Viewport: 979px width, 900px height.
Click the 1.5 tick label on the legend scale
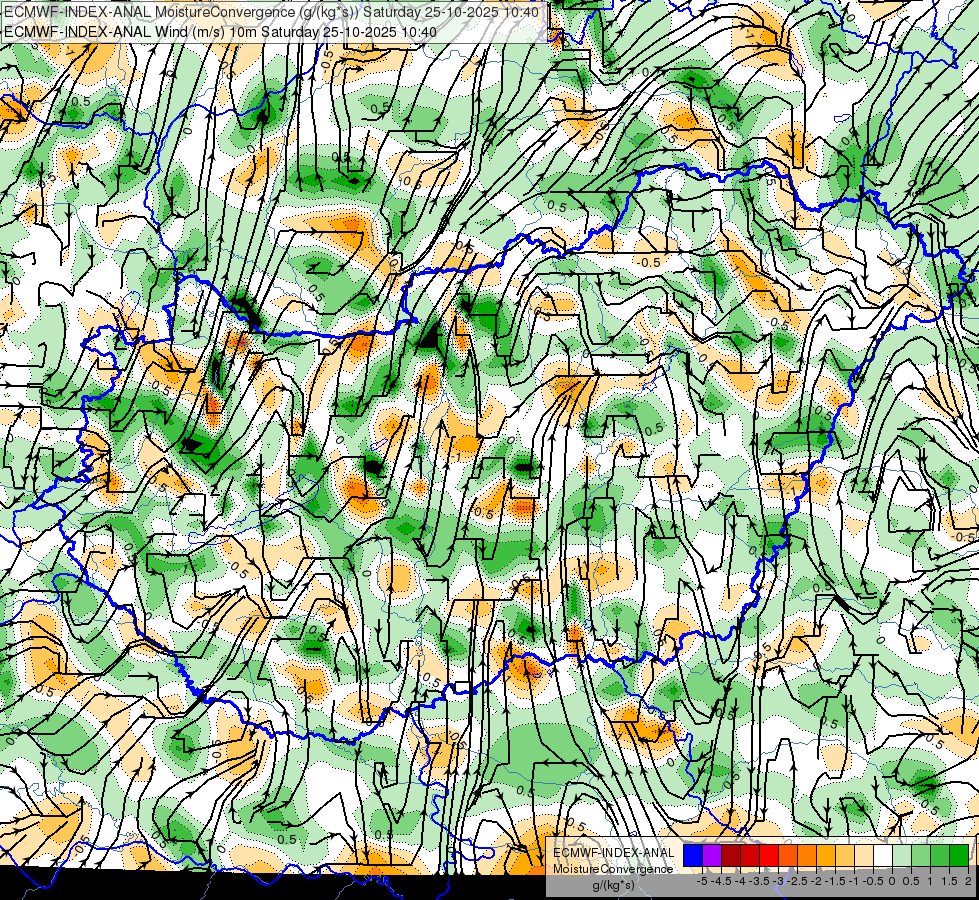[949, 881]
